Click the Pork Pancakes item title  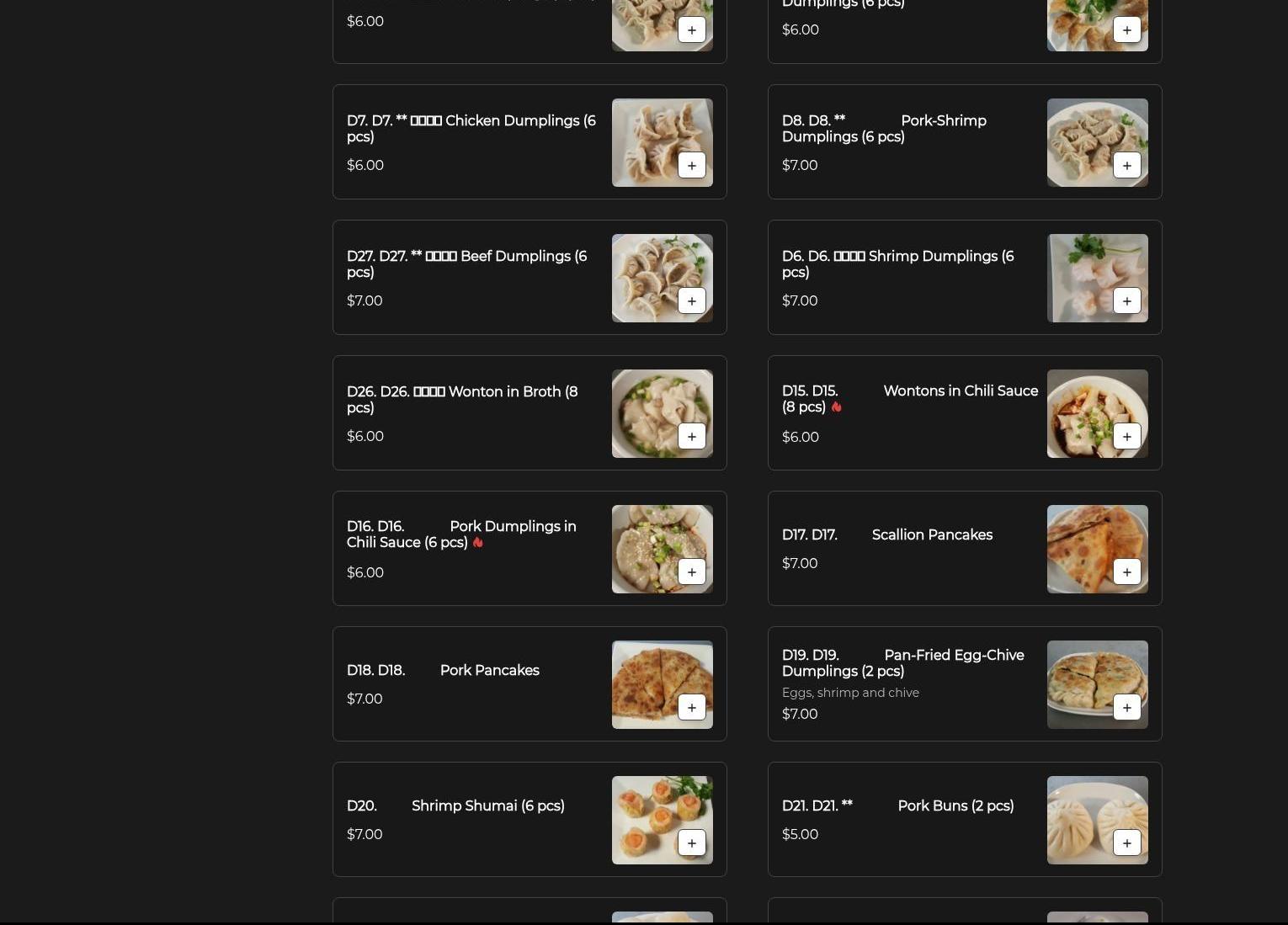point(443,671)
